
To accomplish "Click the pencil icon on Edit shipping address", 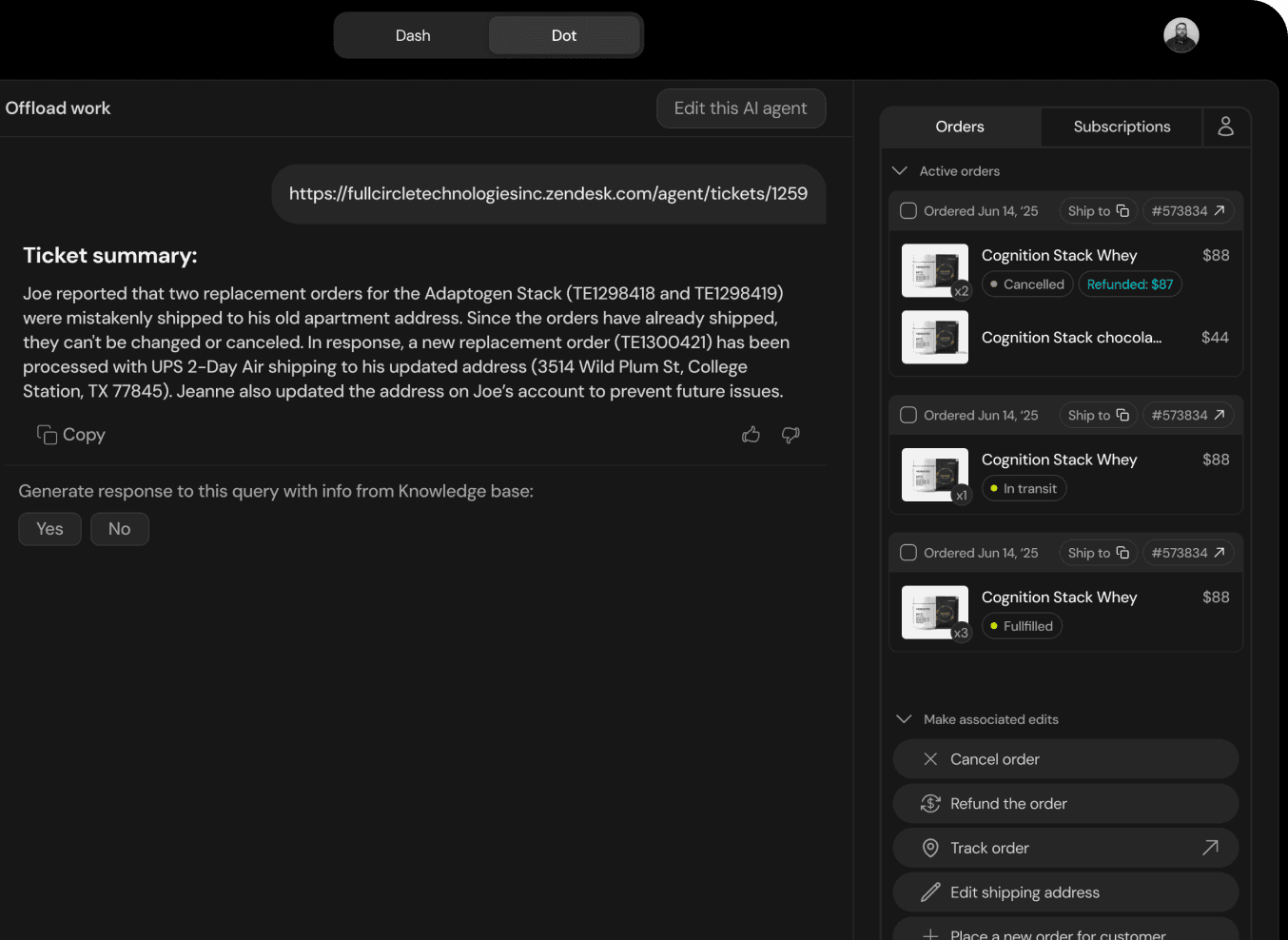I will 930,892.
